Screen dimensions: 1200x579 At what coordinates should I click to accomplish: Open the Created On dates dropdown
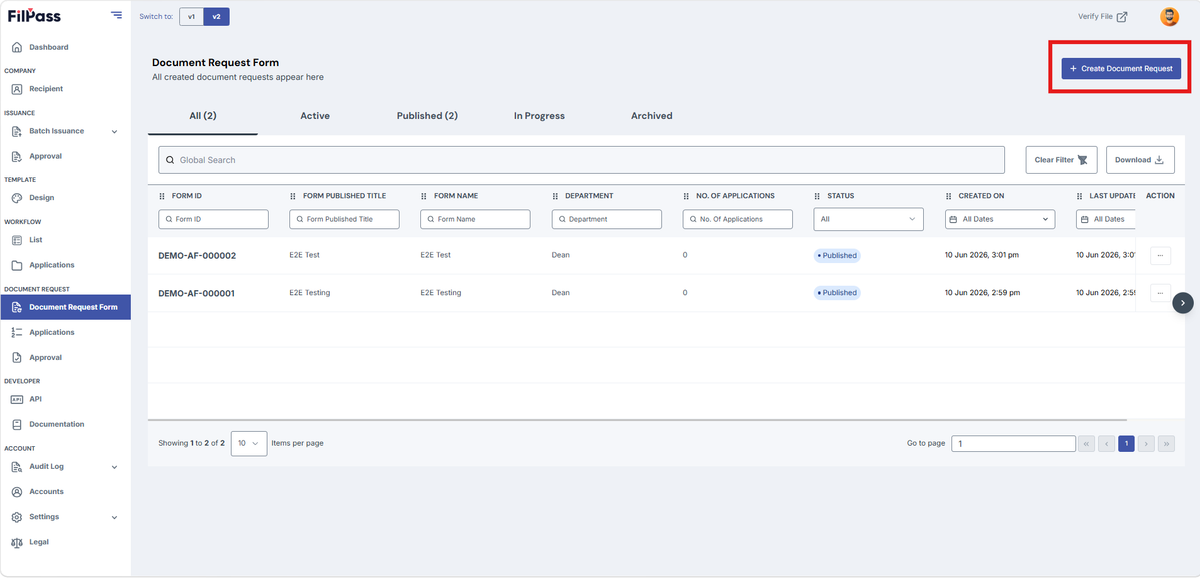coord(1000,219)
